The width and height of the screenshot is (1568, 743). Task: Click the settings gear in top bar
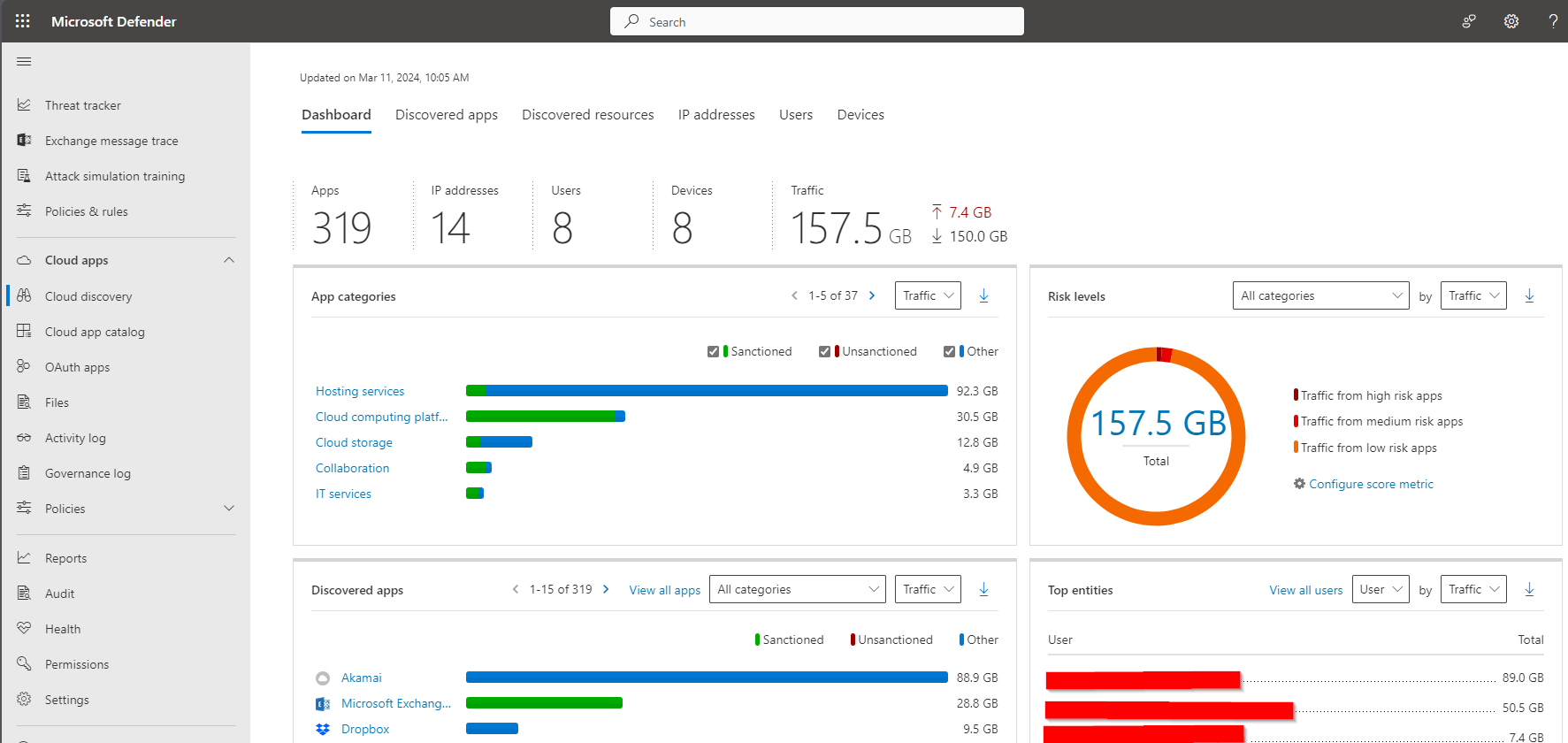pos(1511,21)
